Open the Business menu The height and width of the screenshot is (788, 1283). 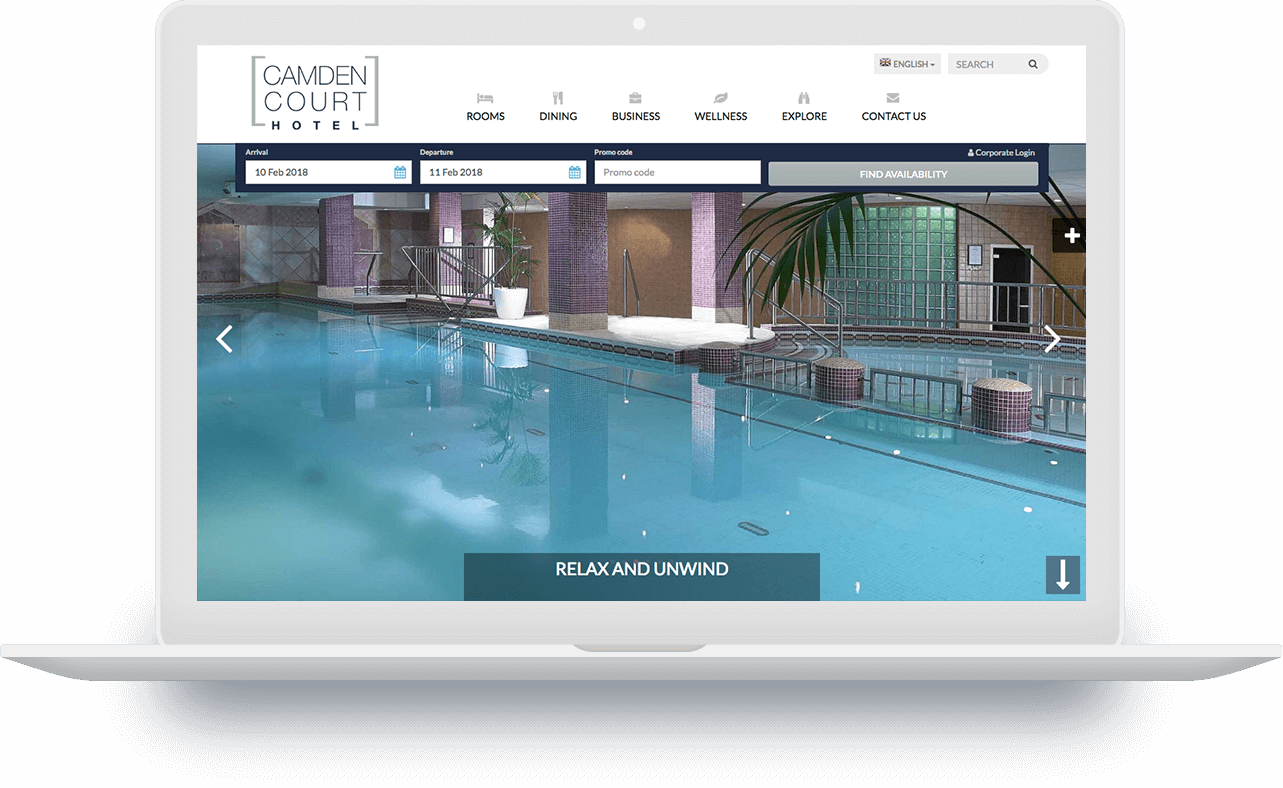(636, 116)
